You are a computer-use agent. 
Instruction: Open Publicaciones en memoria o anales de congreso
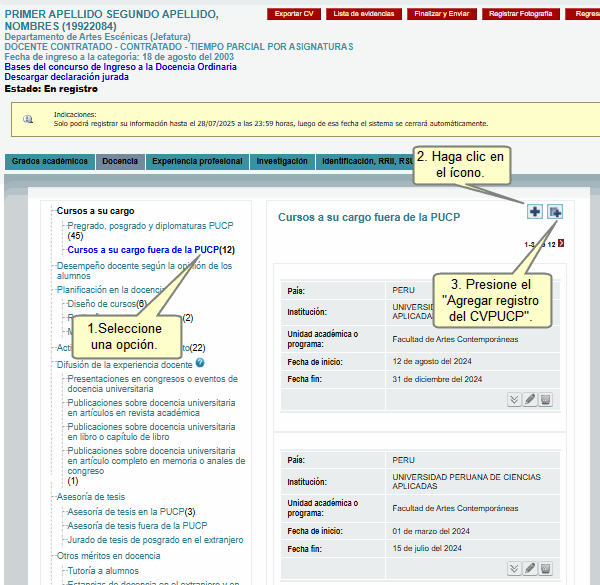pos(156,461)
